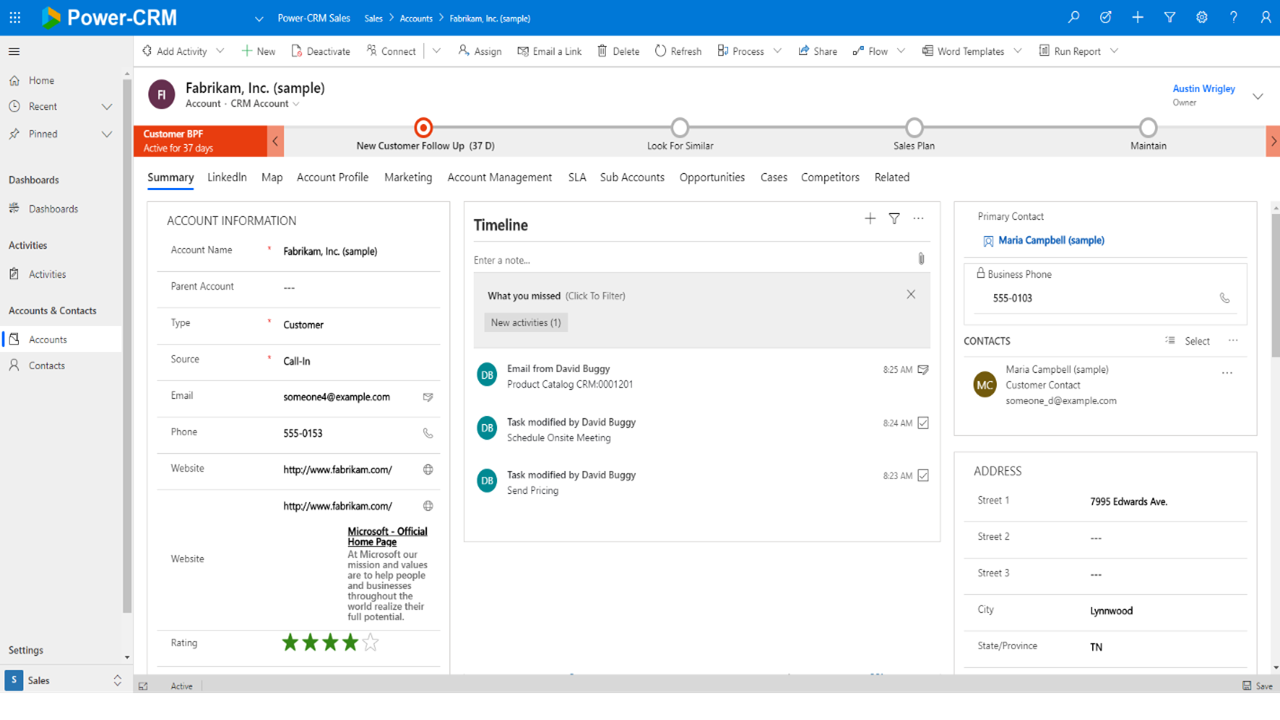Click Assign in the command bar
This screenshot has width=1280, height=720.
(x=480, y=51)
